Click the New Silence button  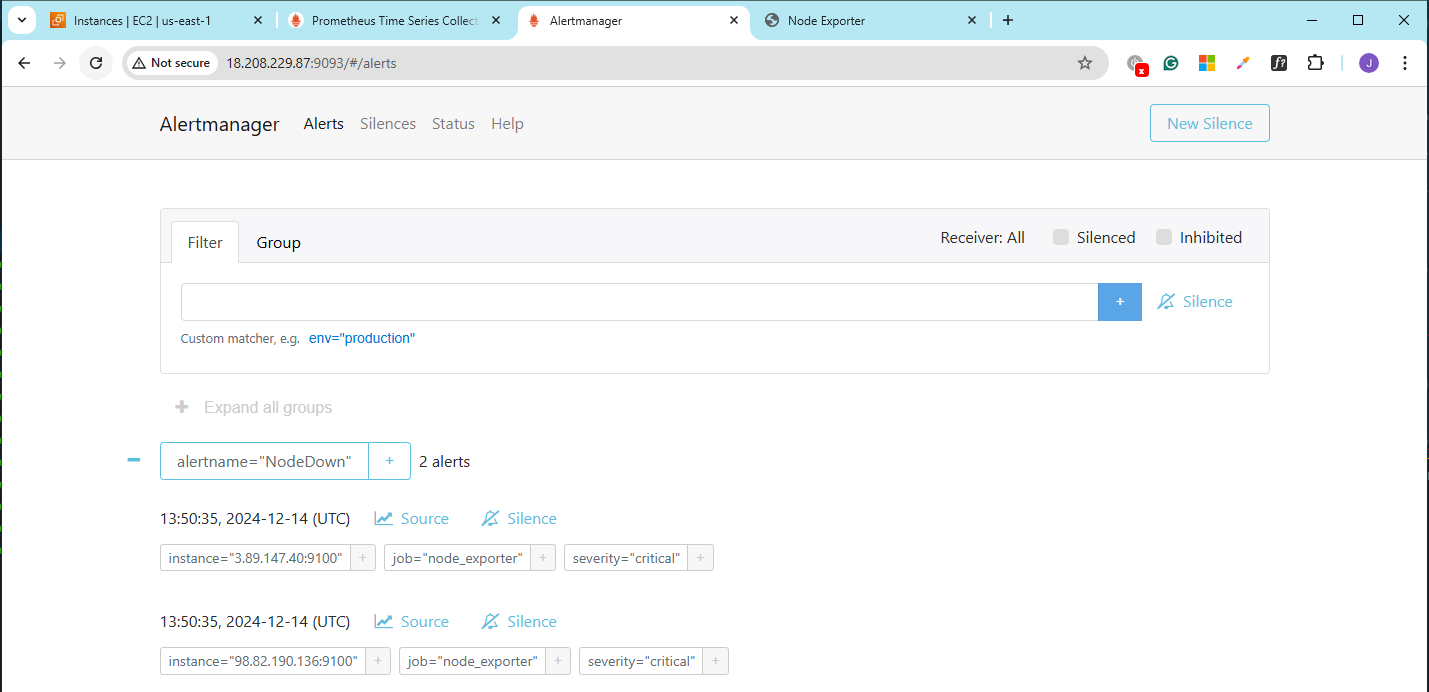1209,123
